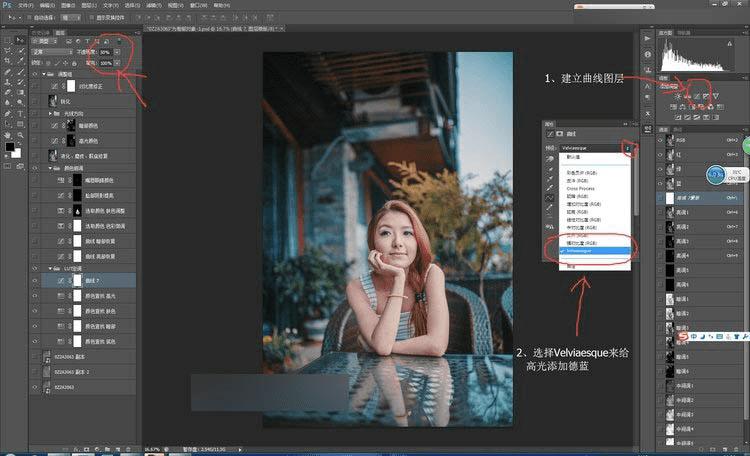Select the Crop tool

pyautogui.click(x=8, y=61)
